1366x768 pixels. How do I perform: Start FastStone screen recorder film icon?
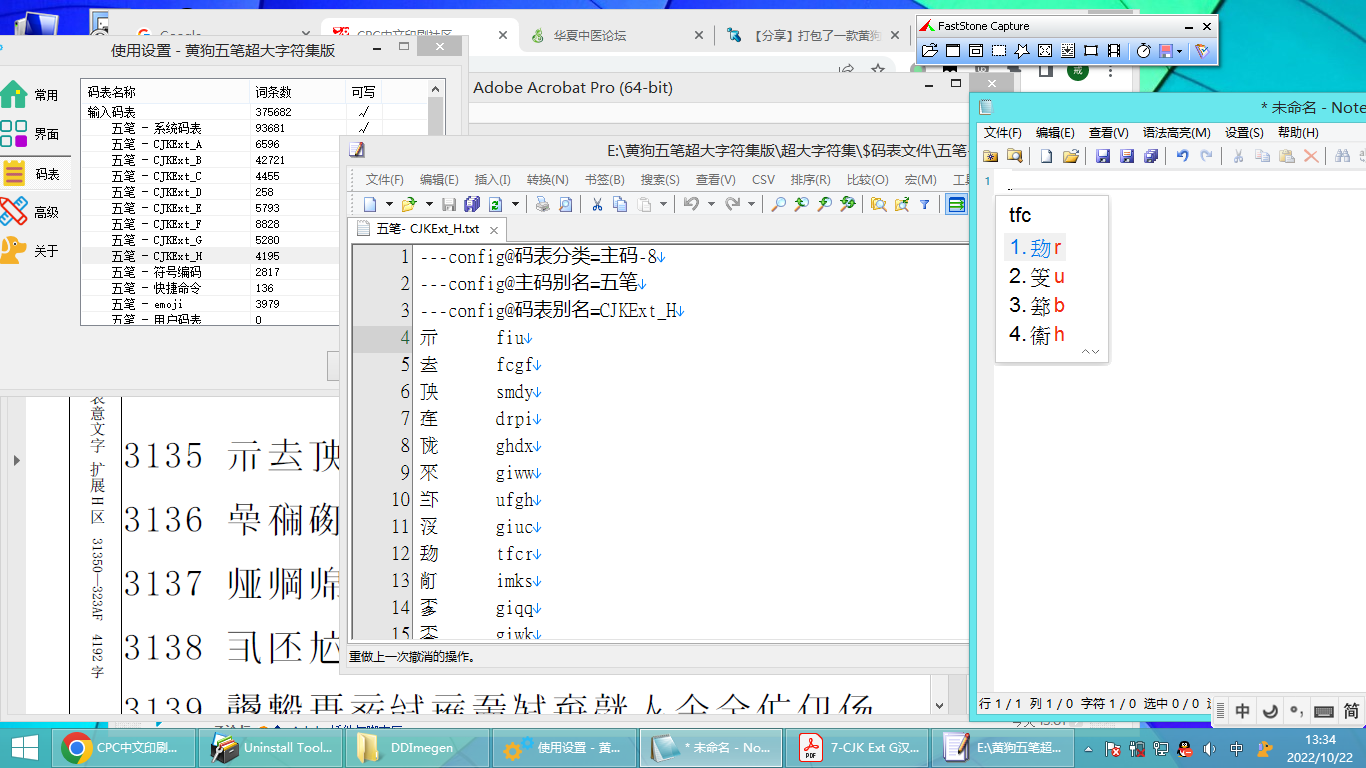(x=1114, y=51)
